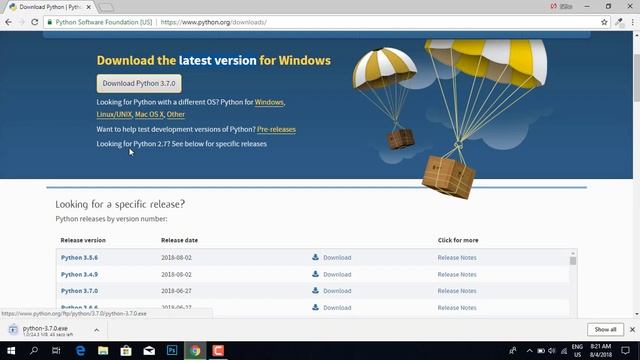Show hidden system tray icons
640x360 pixels.
tap(529, 351)
